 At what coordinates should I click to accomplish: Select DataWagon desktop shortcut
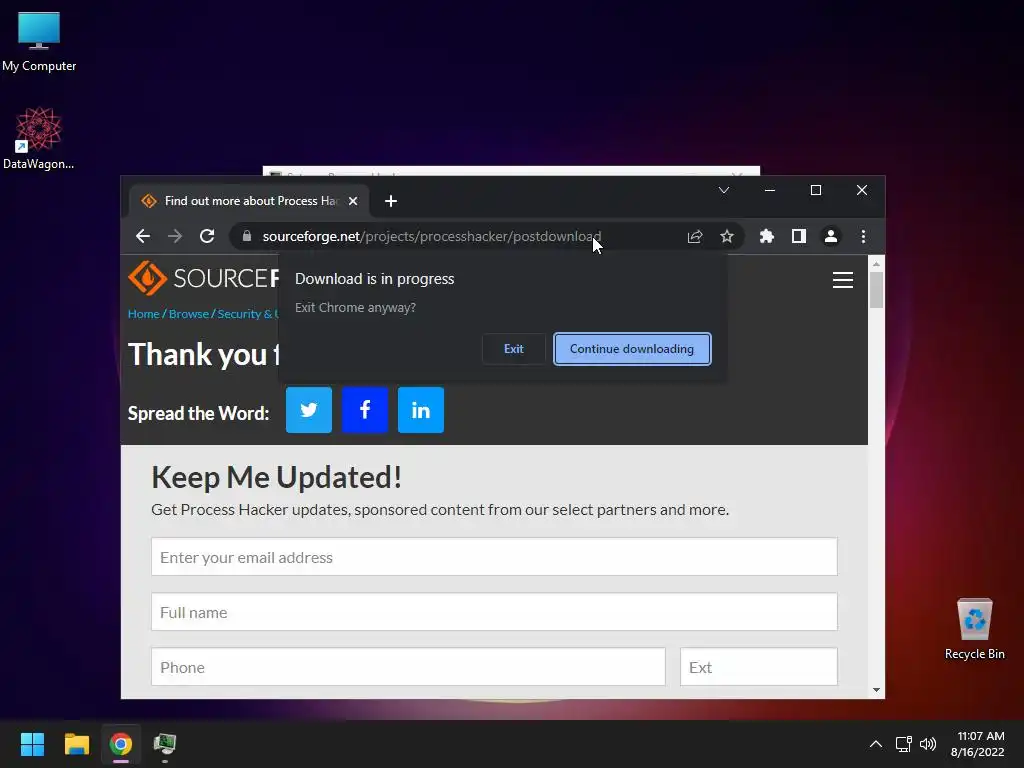39,138
